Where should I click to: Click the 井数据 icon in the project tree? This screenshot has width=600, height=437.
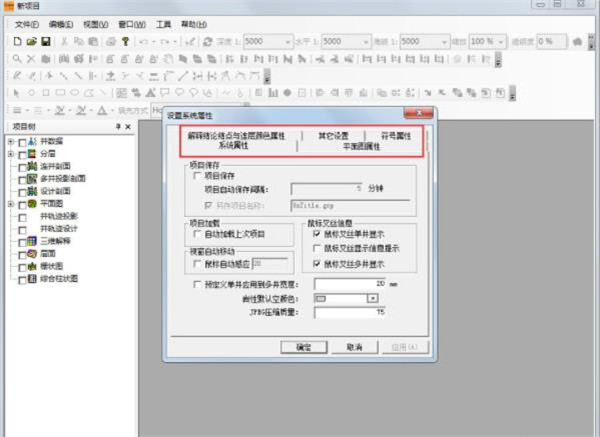(32, 141)
